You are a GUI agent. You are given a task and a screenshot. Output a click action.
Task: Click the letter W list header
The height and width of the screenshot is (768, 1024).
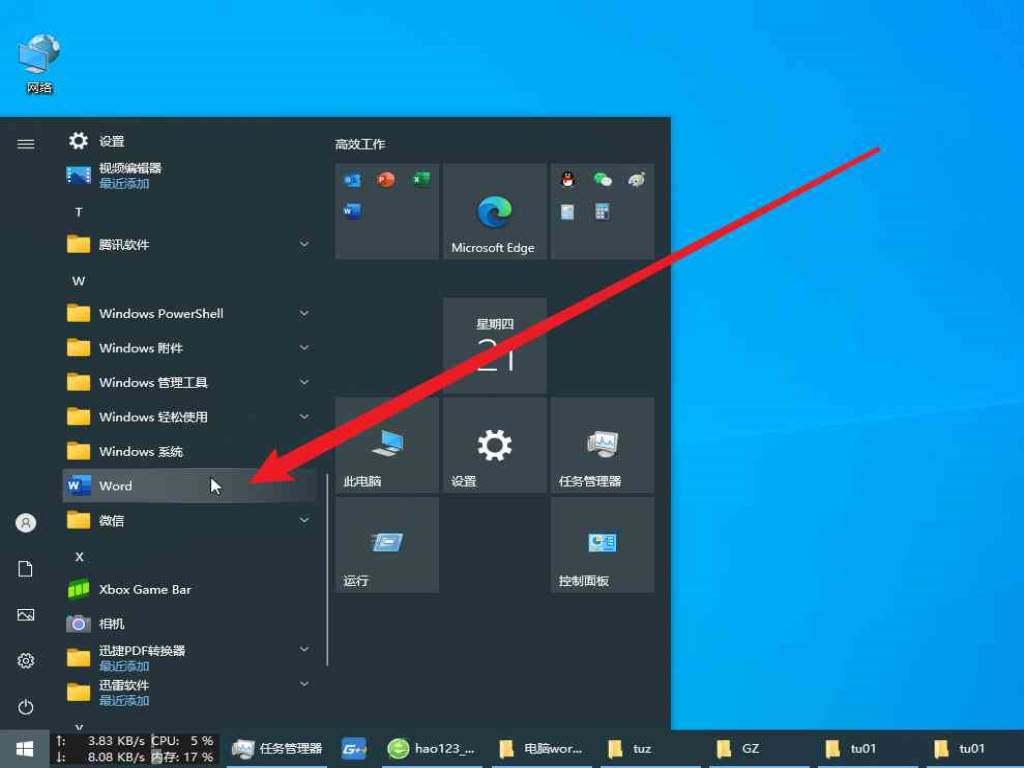(x=78, y=281)
